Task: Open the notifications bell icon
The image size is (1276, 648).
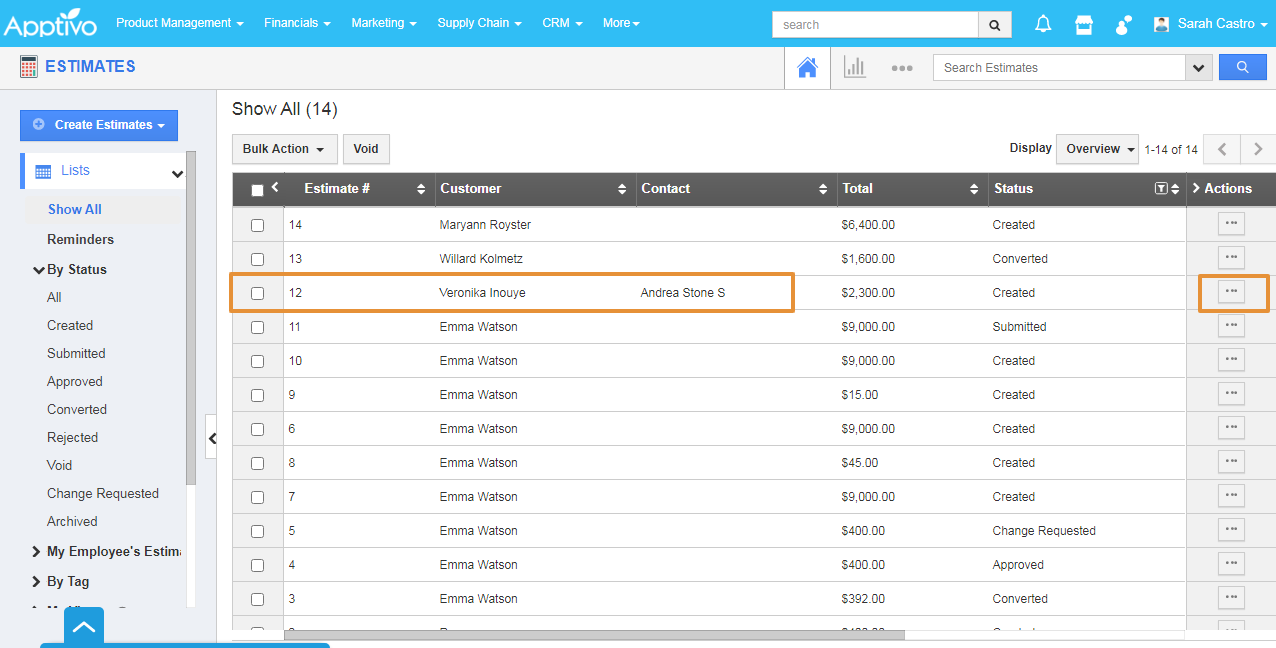Action: click(x=1043, y=24)
